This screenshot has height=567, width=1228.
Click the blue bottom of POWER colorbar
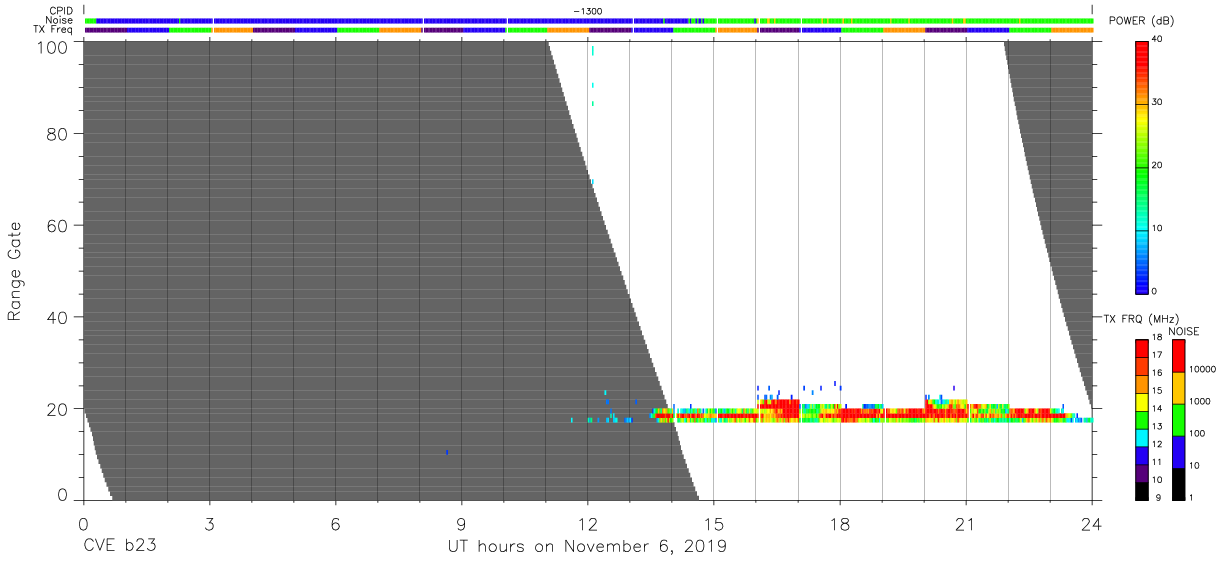(1141, 282)
